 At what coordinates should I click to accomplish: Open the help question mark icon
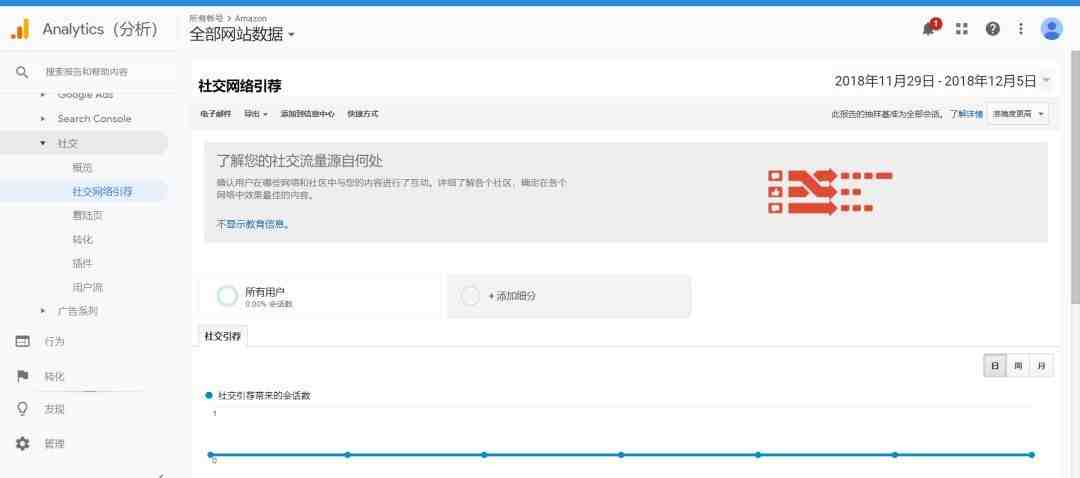(x=992, y=29)
